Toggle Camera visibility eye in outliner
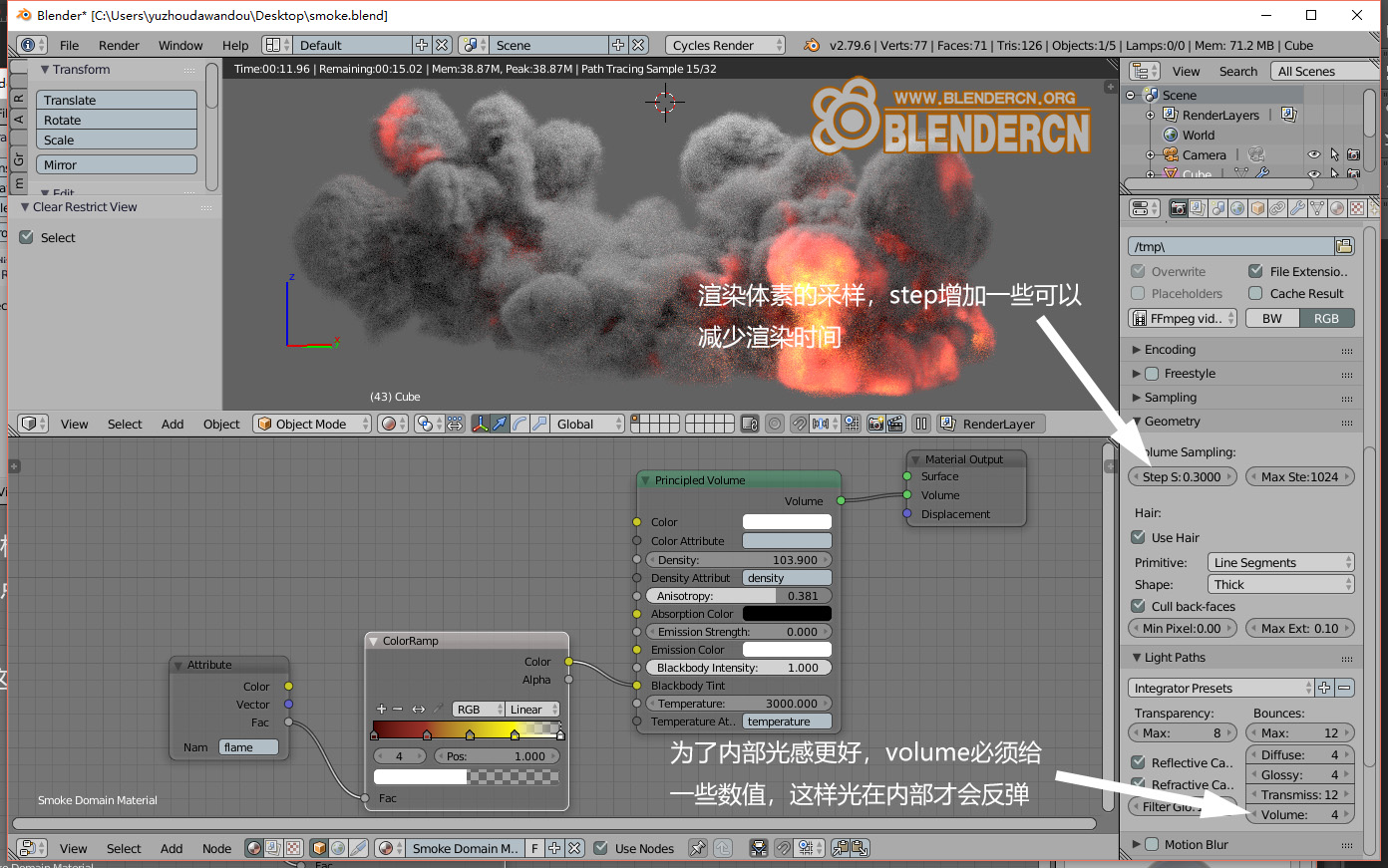 pos(1314,154)
